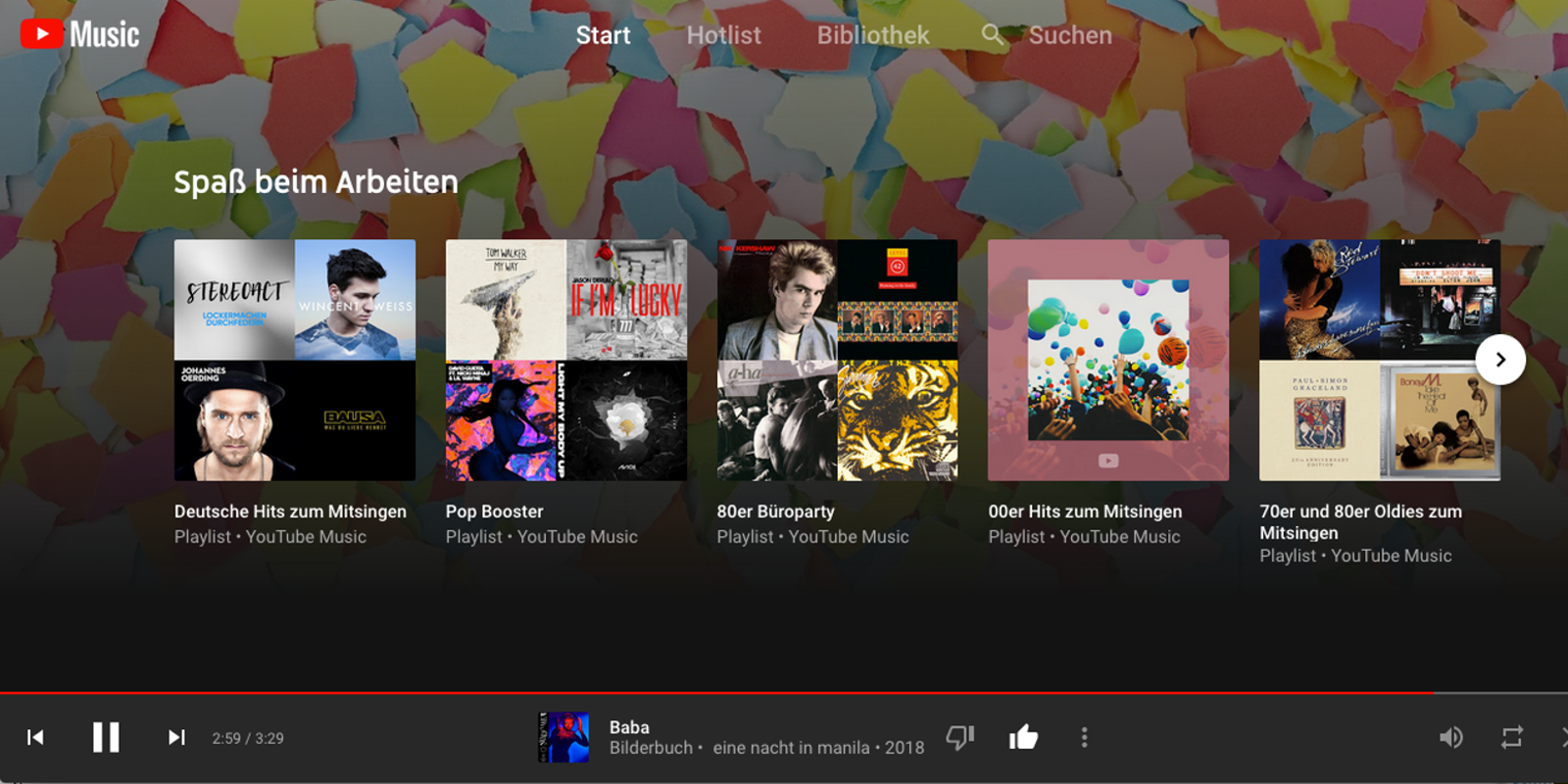Open the Hotlist tab
Screen dimensions: 1568x784
point(723,35)
